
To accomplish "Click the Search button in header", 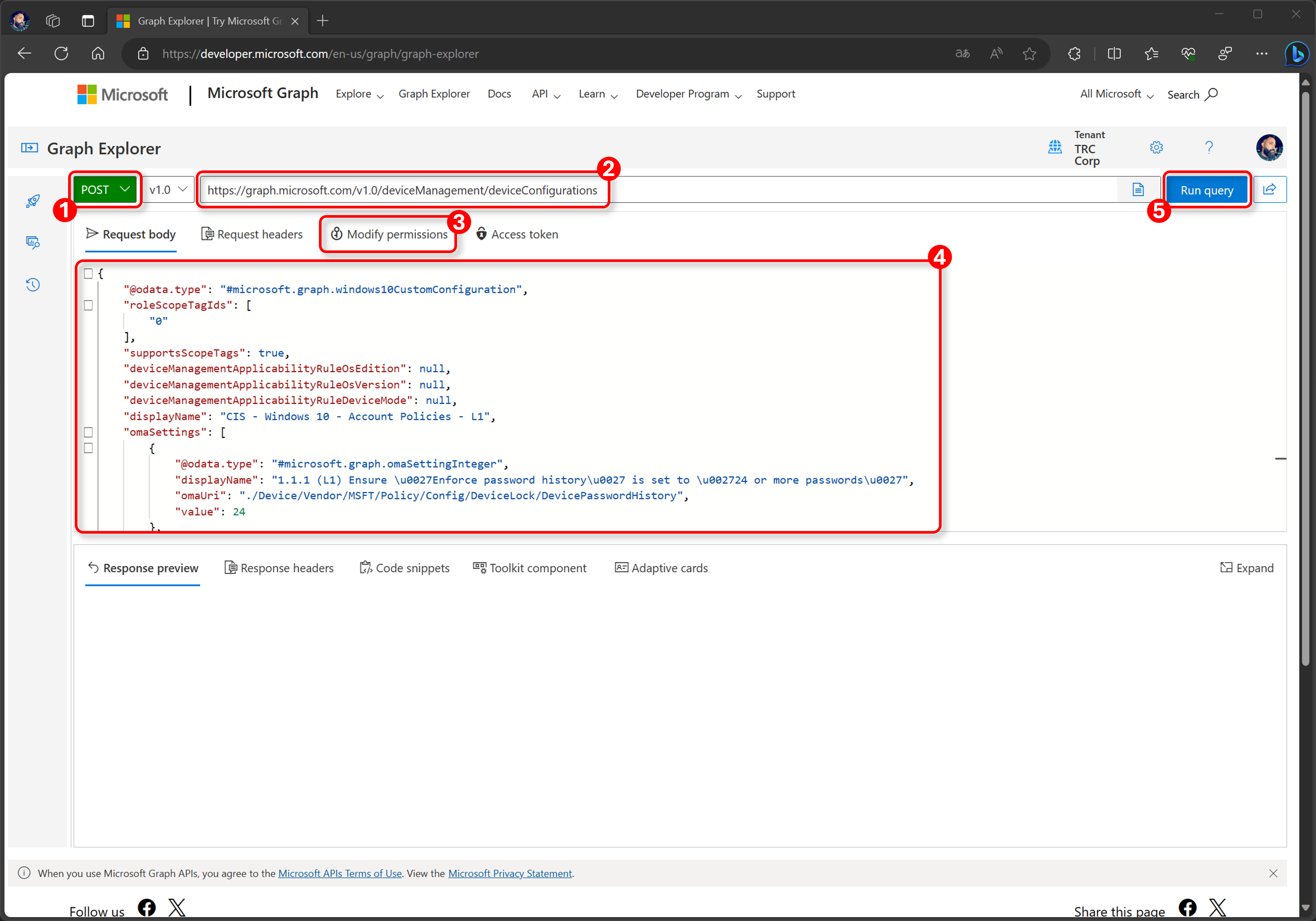I will [x=1193, y=95].
